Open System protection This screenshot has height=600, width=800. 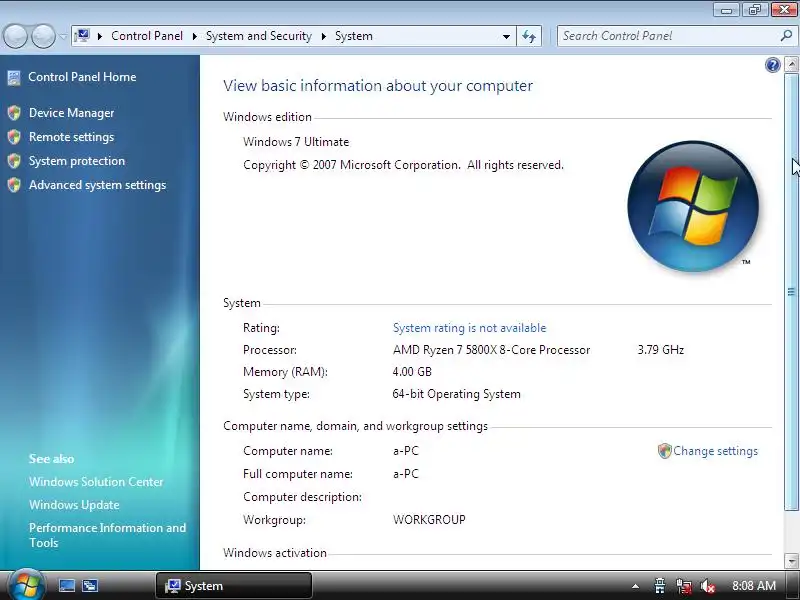coord(77,161)
